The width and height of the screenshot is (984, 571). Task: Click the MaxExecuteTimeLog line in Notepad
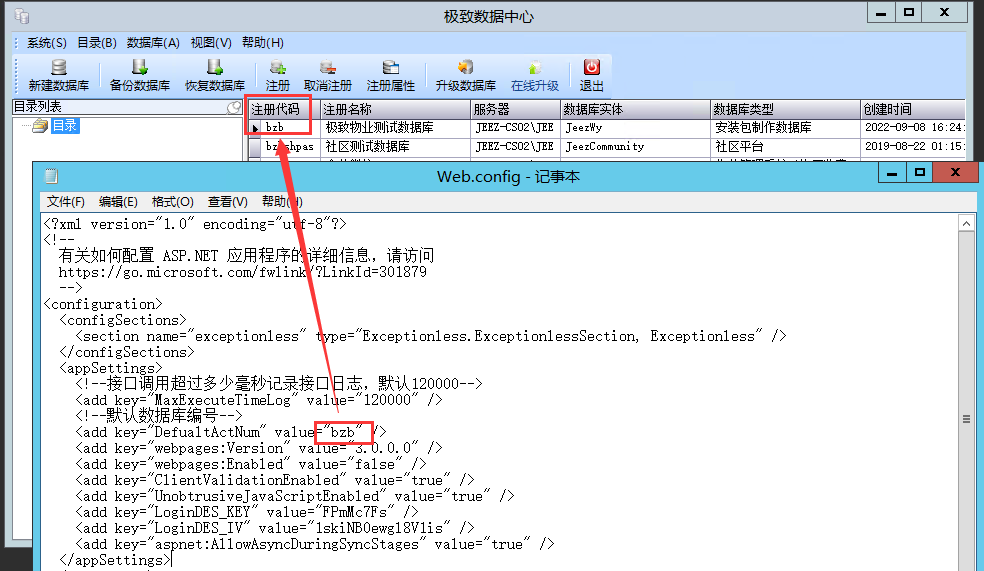click(259, 400)
